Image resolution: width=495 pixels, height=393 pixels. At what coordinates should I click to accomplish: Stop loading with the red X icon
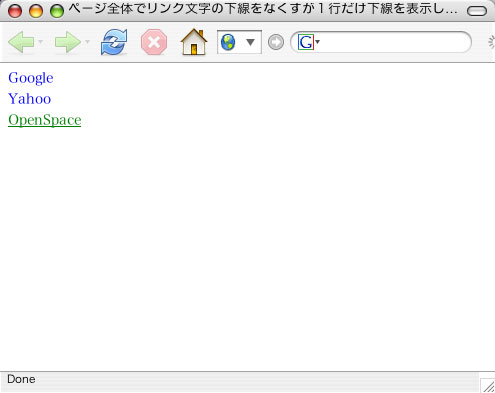tap(154, 42)
